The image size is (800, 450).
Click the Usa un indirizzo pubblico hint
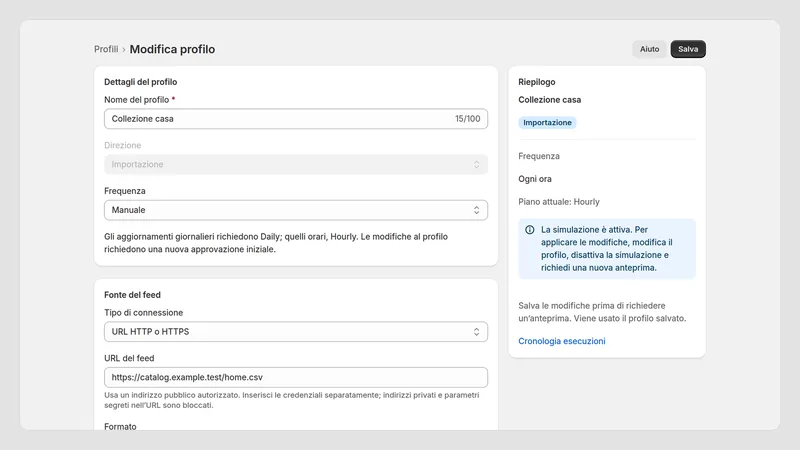pos(292,400)
